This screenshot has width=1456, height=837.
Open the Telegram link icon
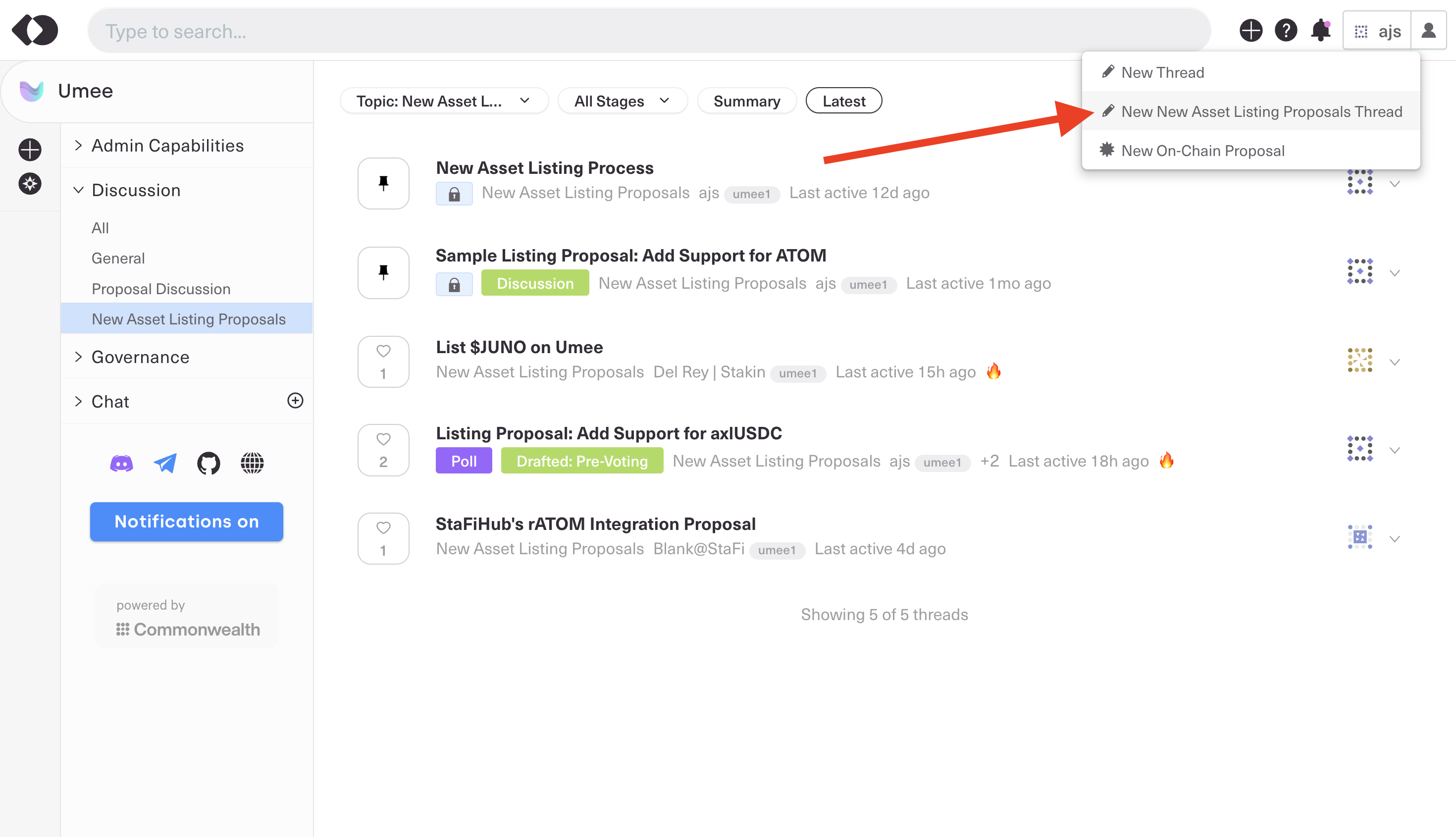(x=165, y=463)
